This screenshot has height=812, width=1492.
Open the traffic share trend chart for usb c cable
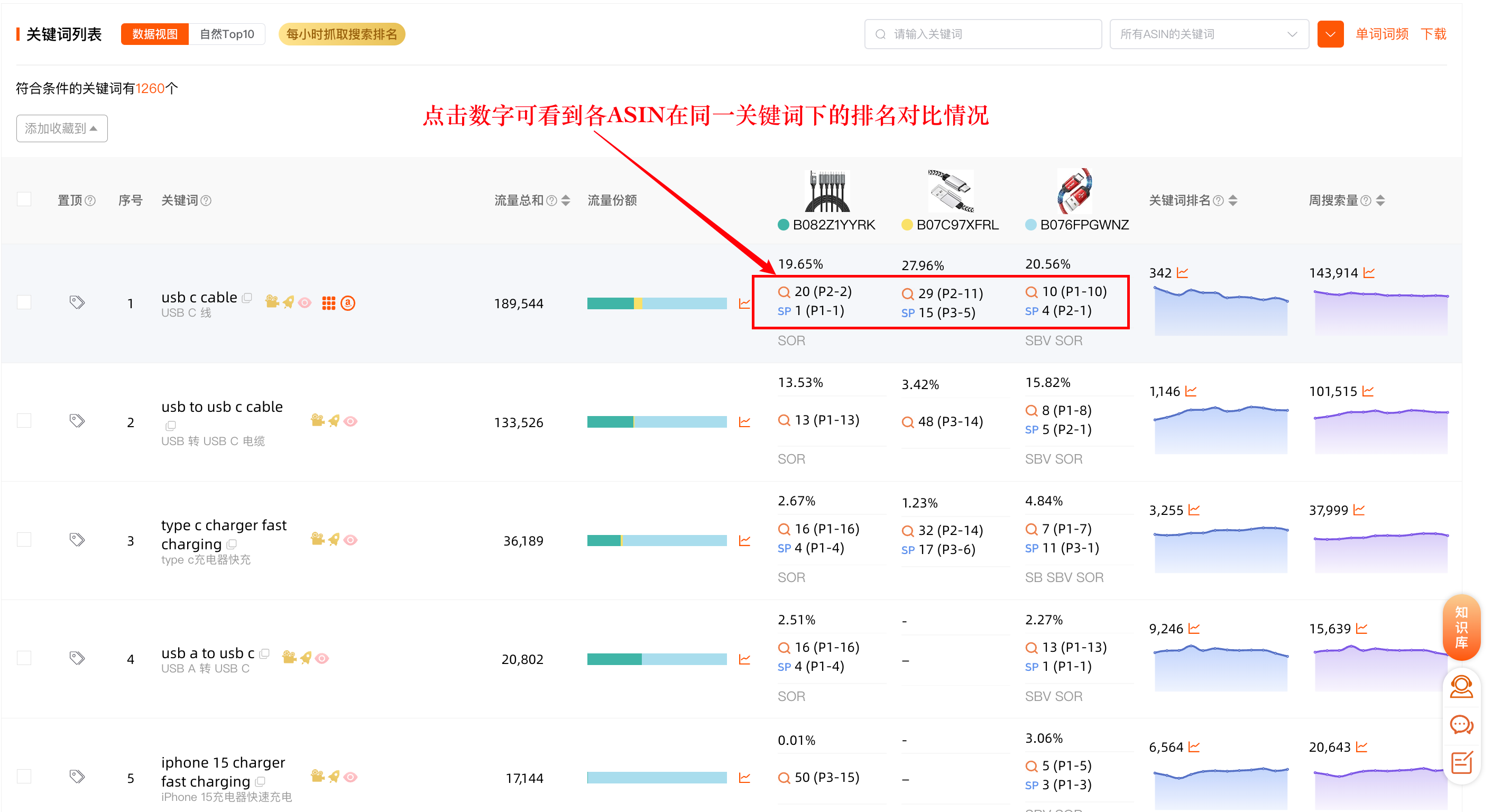coord(745,303)
